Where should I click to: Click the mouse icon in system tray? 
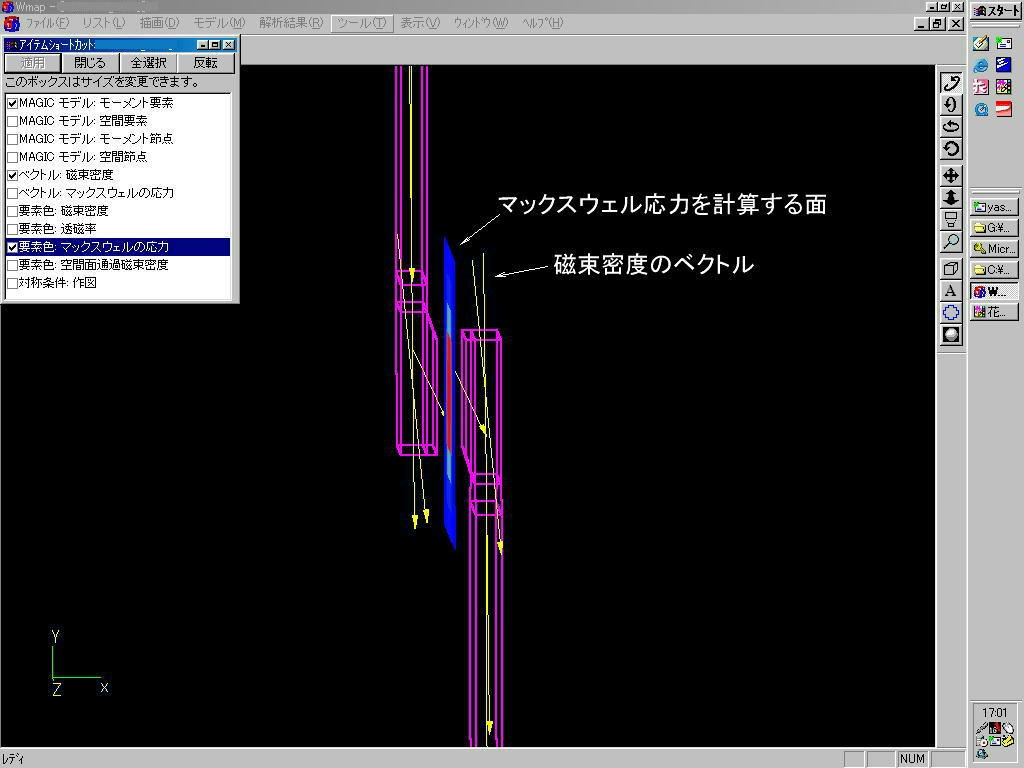click(x=1008, y=728)
